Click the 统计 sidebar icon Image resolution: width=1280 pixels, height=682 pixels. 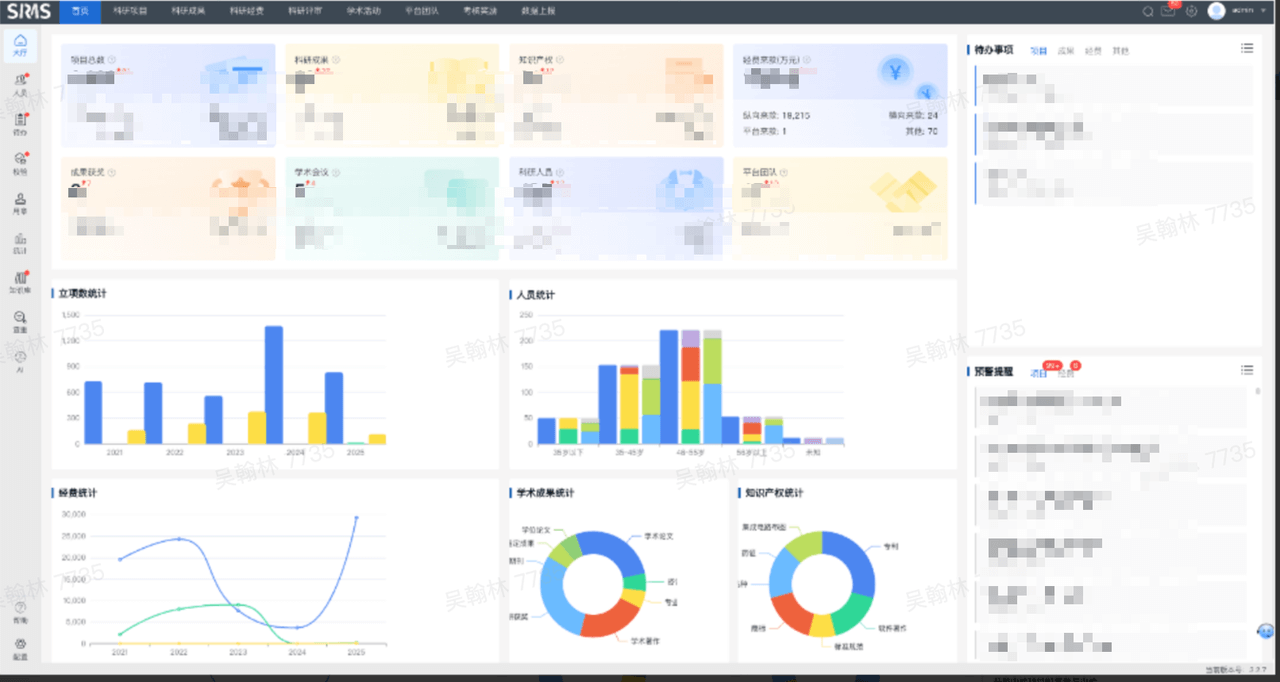(20, 241)
